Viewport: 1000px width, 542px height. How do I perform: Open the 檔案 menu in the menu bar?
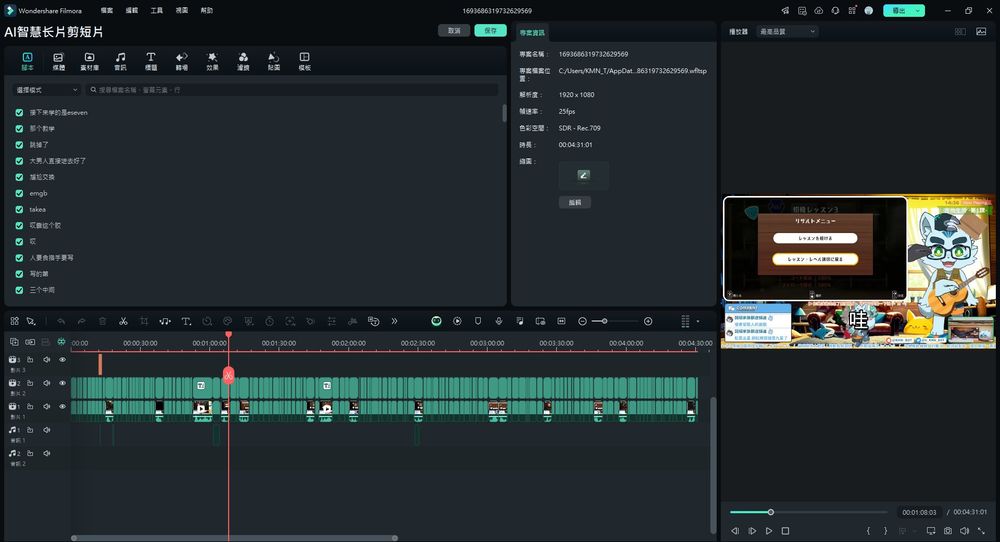point(107,11)
